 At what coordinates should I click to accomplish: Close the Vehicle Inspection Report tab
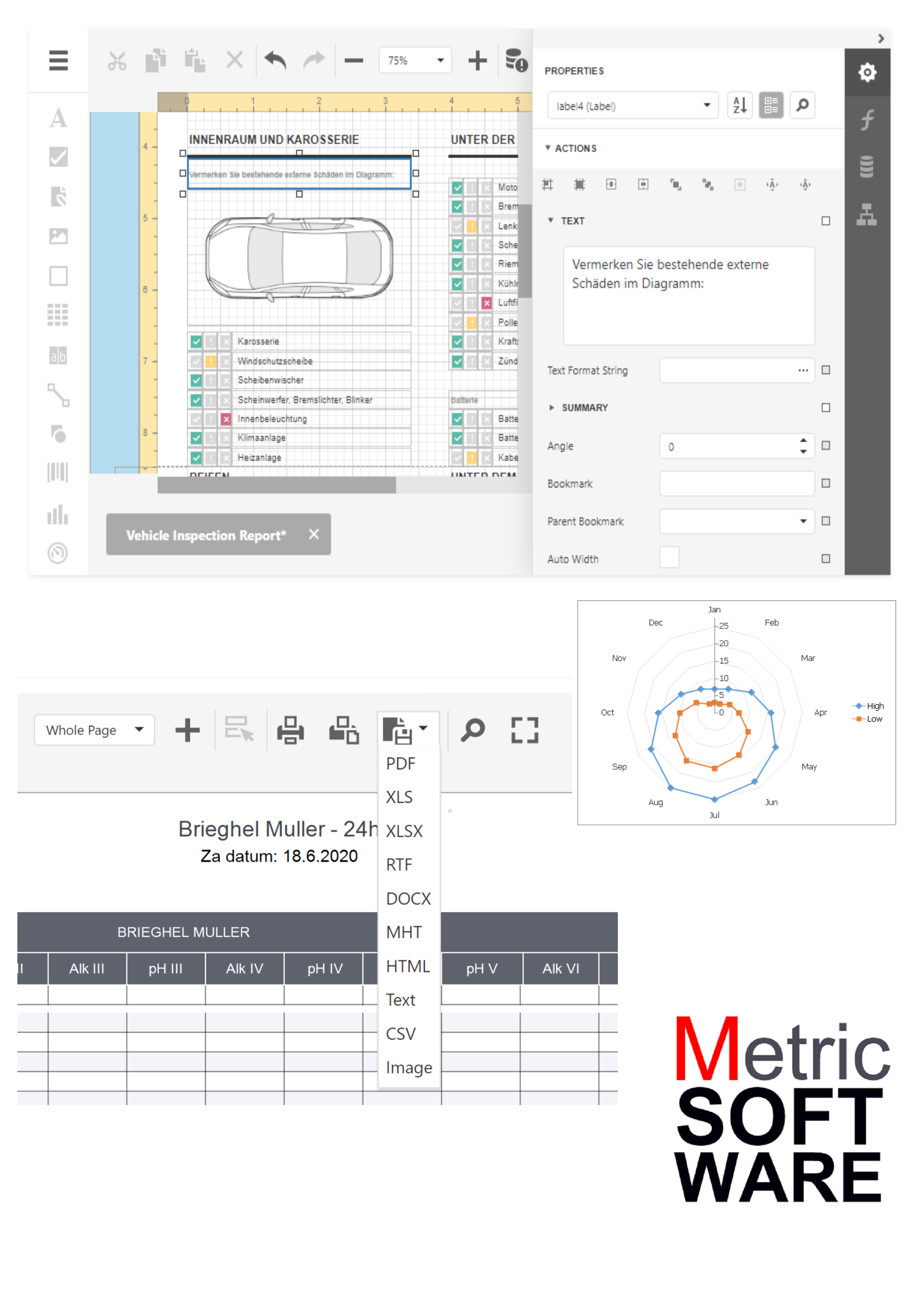click(313, 534)
